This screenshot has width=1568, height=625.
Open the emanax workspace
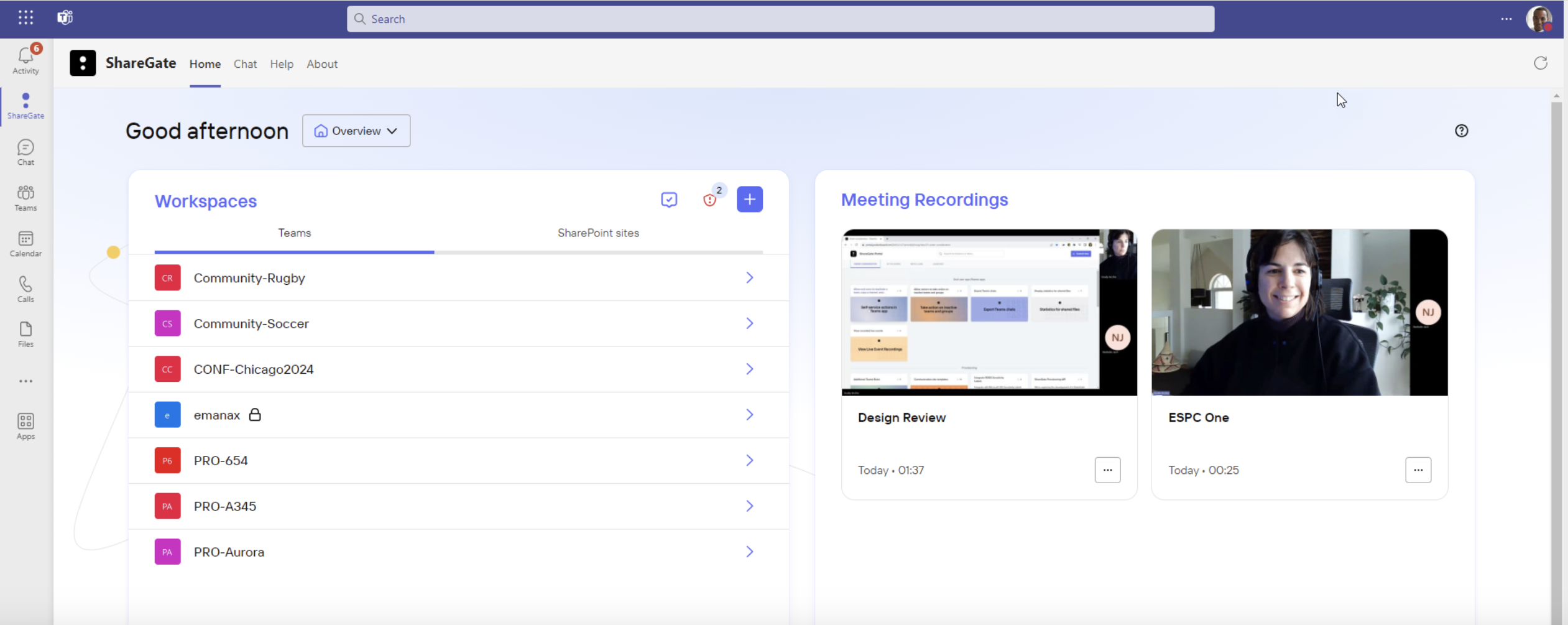[x=459, y=415]
